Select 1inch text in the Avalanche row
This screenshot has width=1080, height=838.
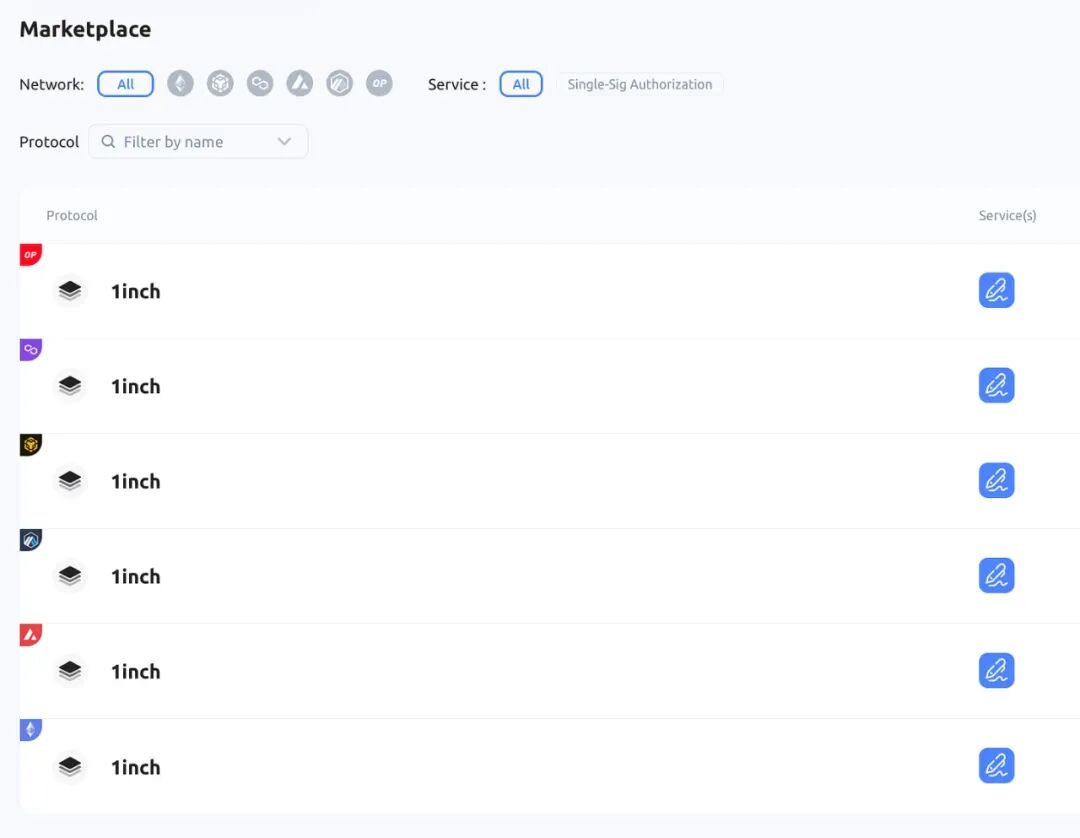[136, 671]
